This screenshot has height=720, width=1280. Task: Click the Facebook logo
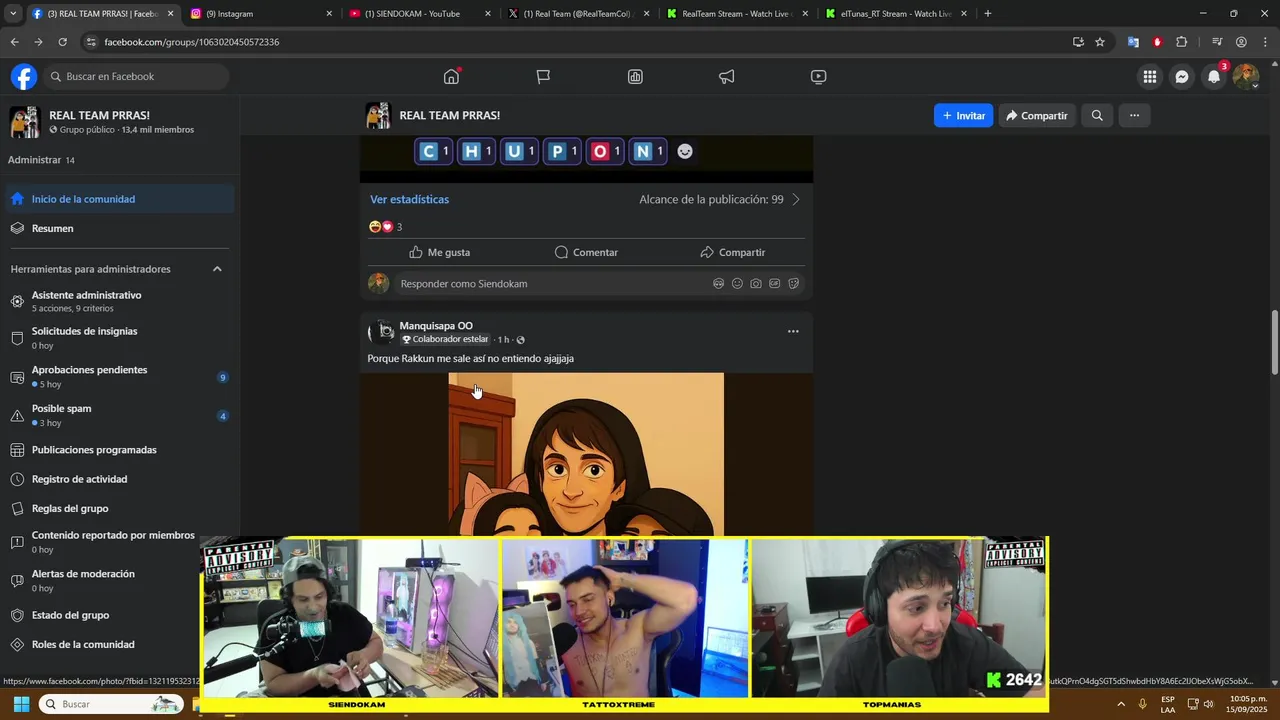click(x=24, y=76)
